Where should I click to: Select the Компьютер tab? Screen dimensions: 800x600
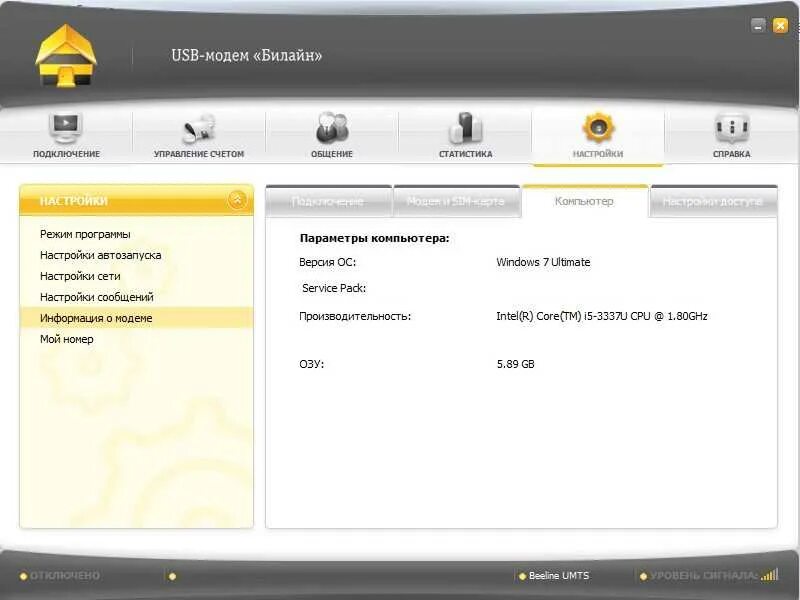(x=584, y=202)
